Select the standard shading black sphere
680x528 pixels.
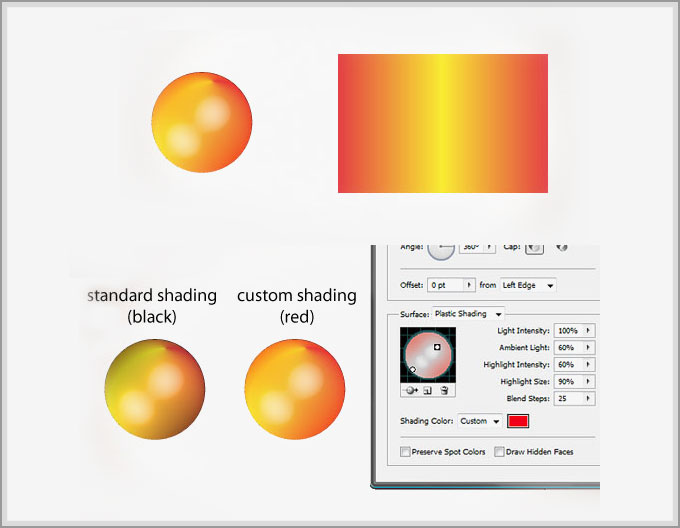click(x=155, y=389)
